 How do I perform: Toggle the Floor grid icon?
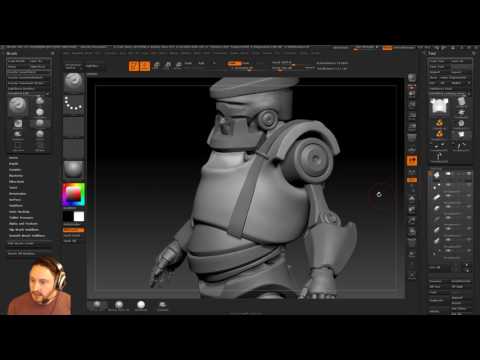point(412,149)
